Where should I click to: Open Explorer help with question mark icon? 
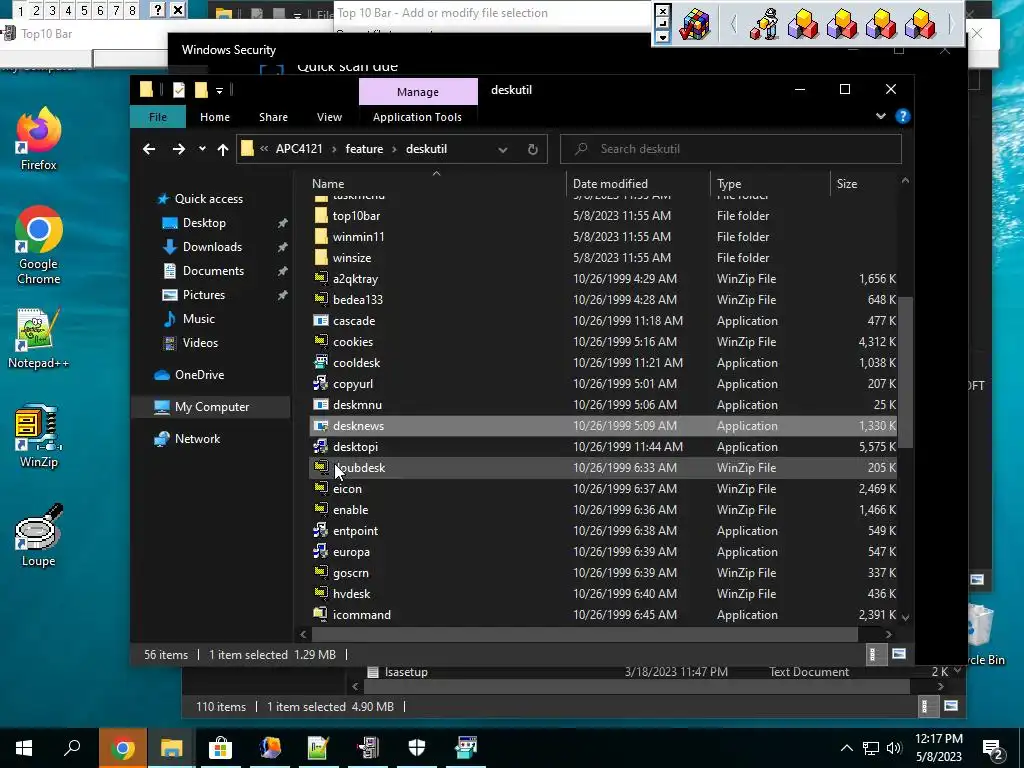(903, 116)
